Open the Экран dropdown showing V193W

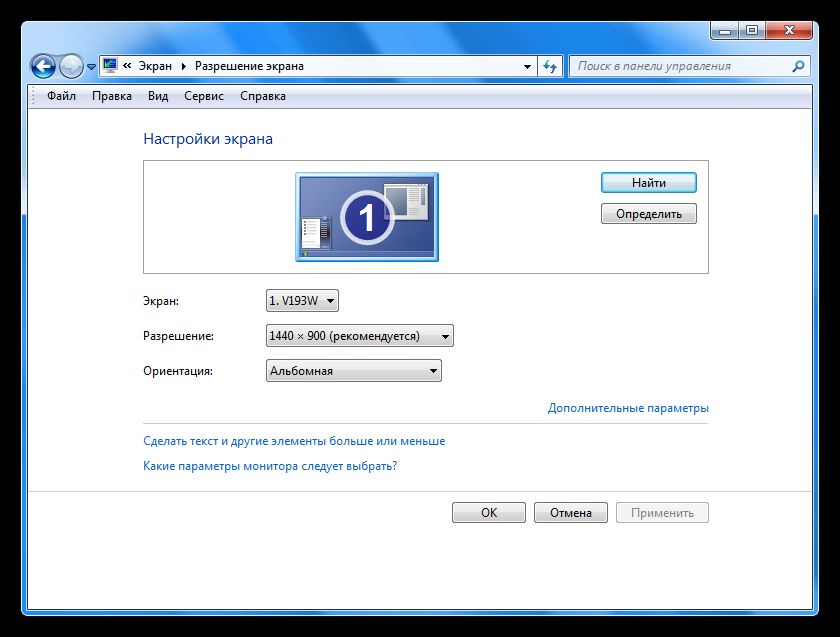pyautogui.click(x=302, y=301)
